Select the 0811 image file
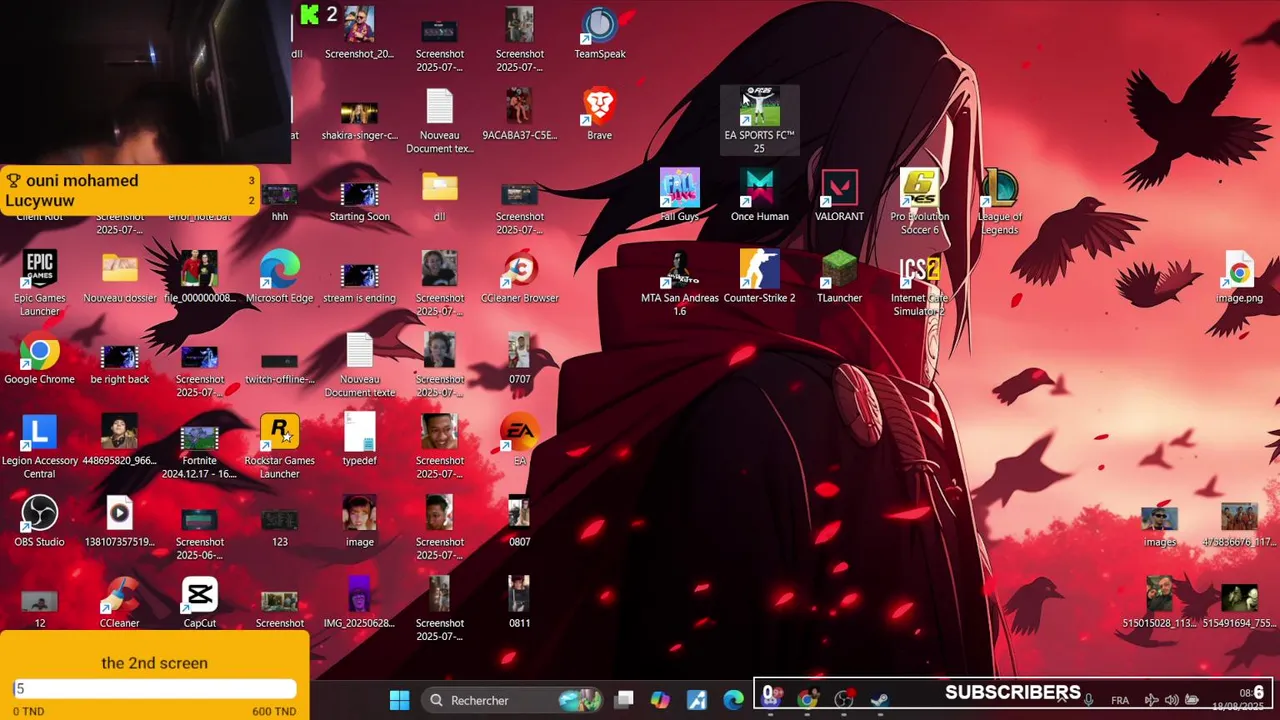 [x=519, y=603]
